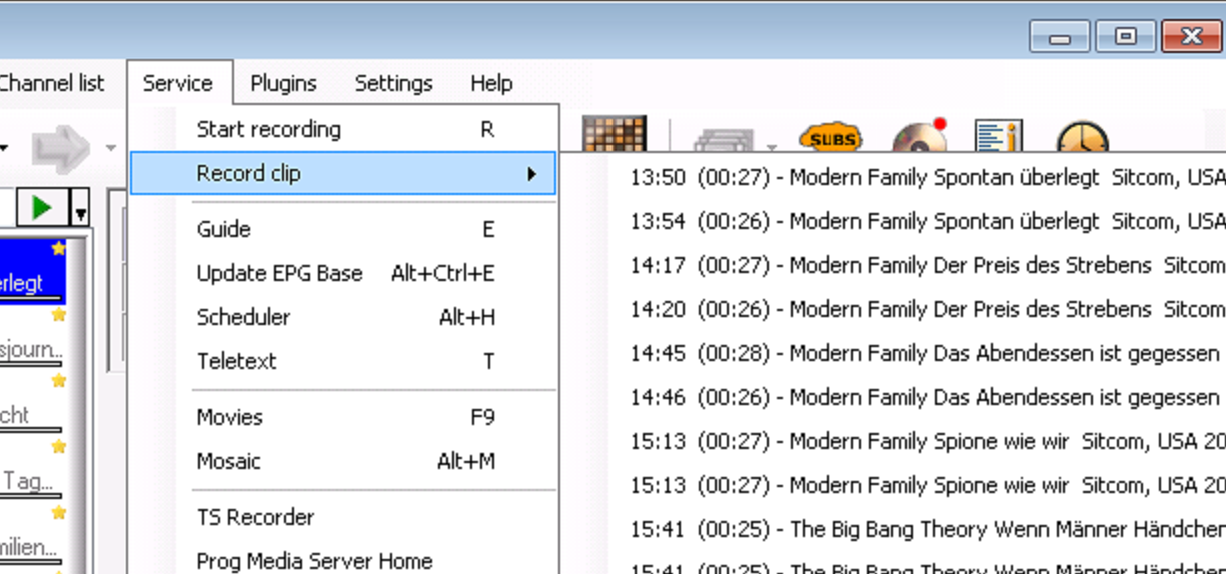Click the grey forward arrow icon
The image size is (1226, 574).
pos(60,149)
